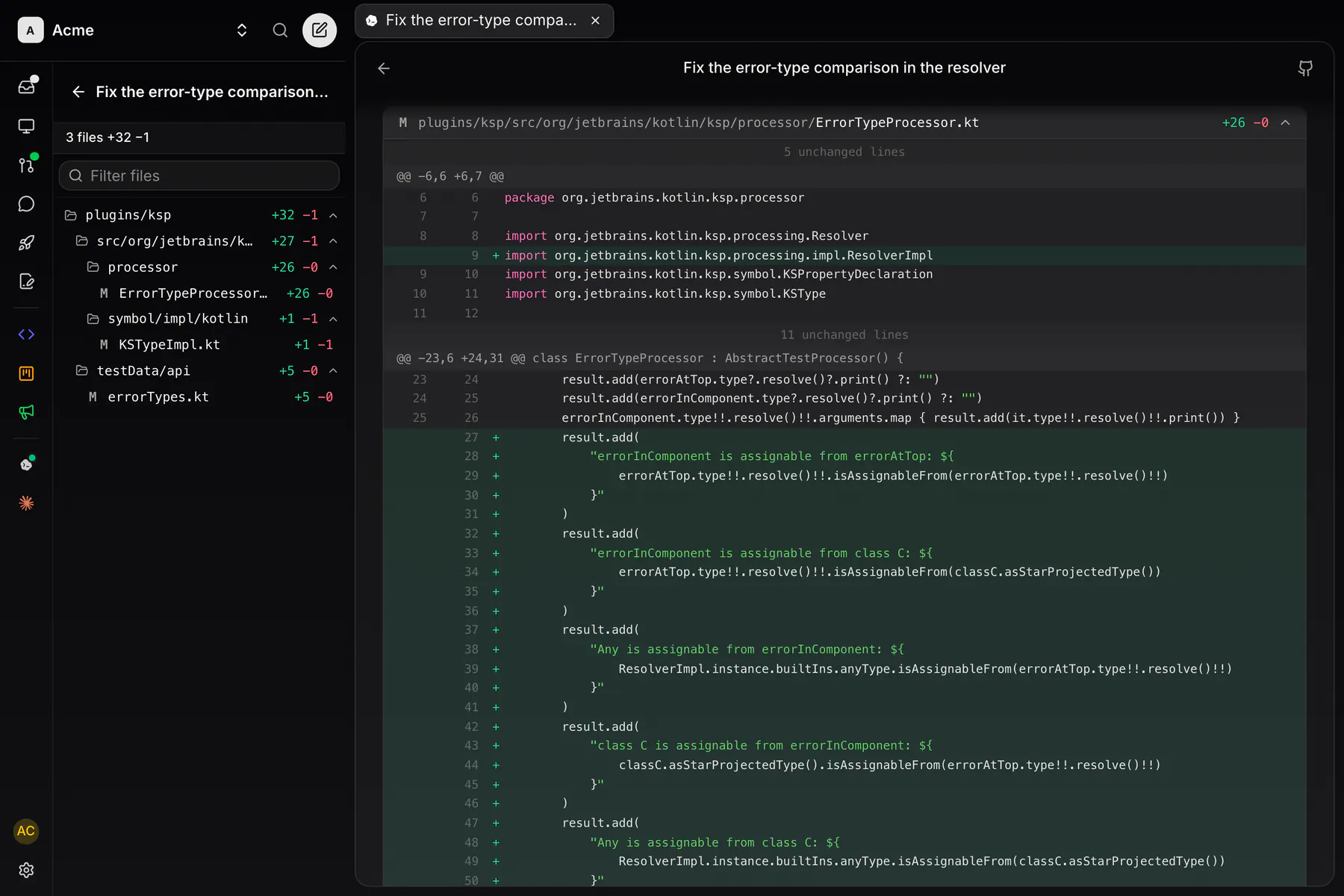This screenshot has width=1344, height=896.
Task: Collapse the src/org/jetbrains folder
Action: click(333, 241)
